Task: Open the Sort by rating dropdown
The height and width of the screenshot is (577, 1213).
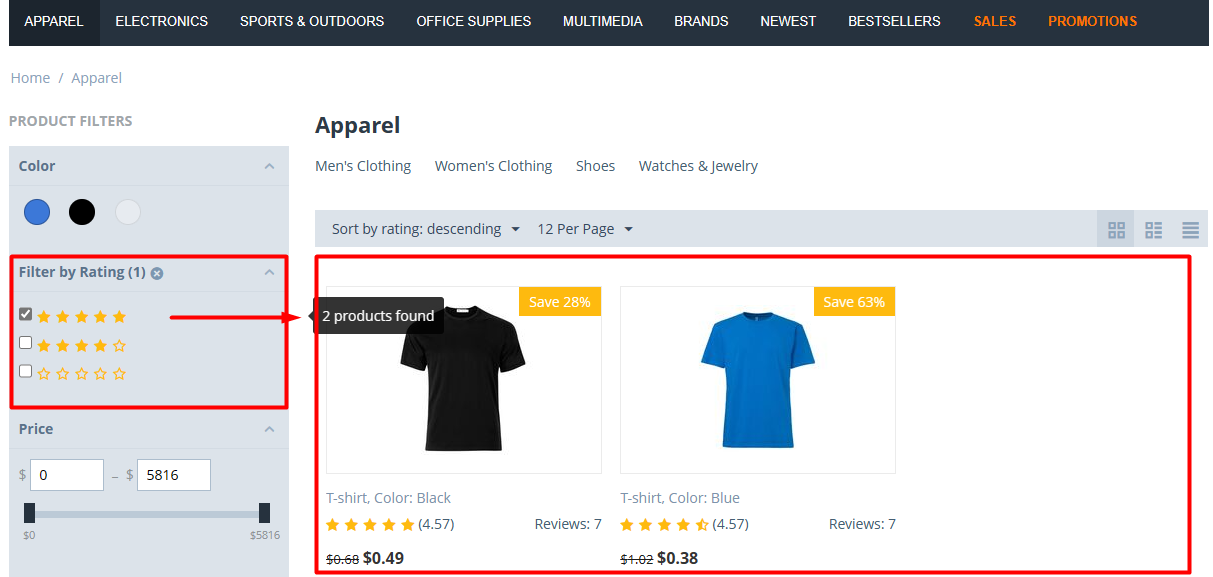Action: point(426,229)
